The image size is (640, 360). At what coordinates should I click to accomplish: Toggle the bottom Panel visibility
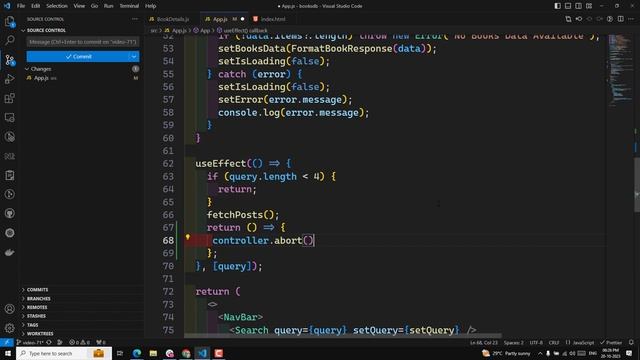(x=568, y=6)
